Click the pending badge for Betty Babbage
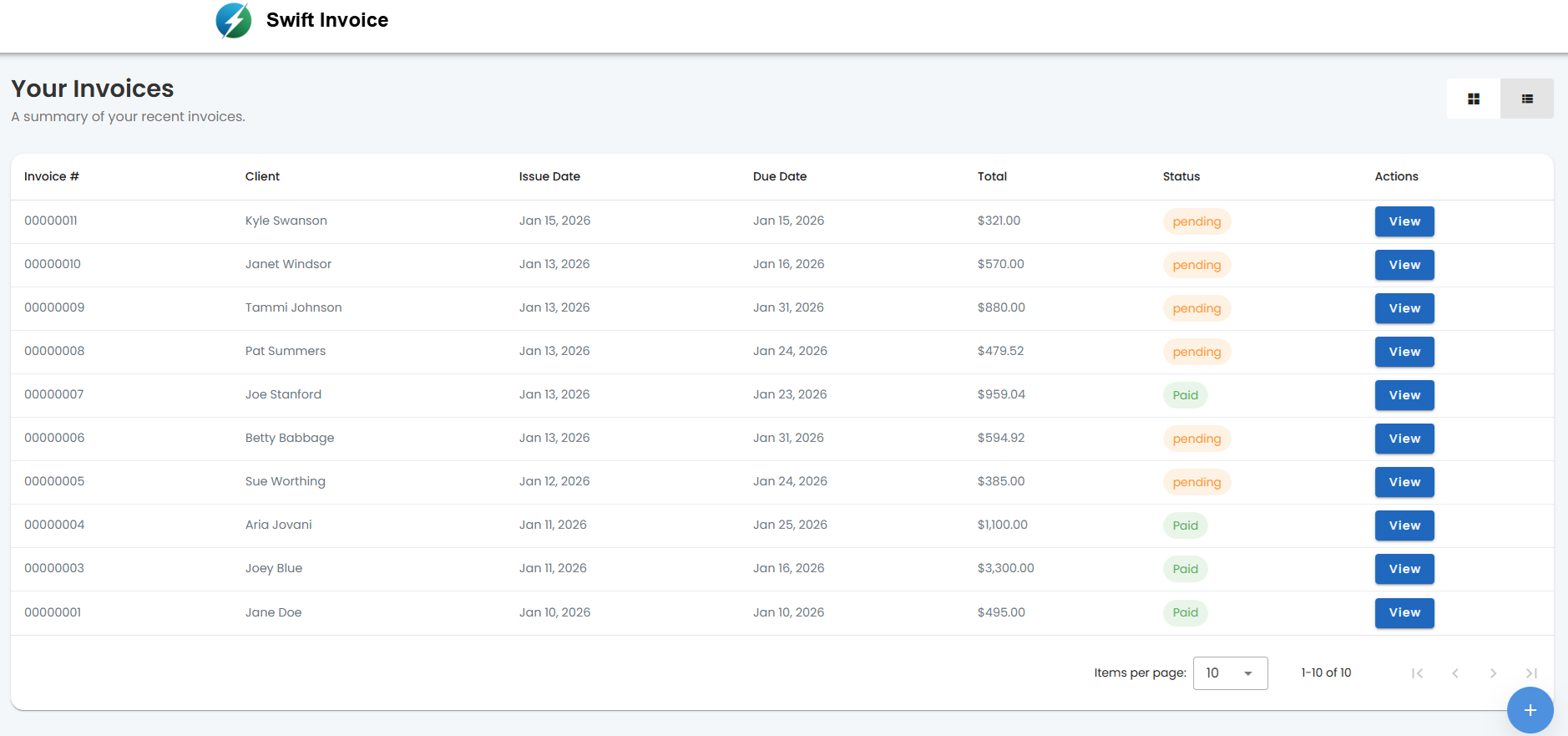Screen dimensions: 1568x736 (x=1196, y=439)
